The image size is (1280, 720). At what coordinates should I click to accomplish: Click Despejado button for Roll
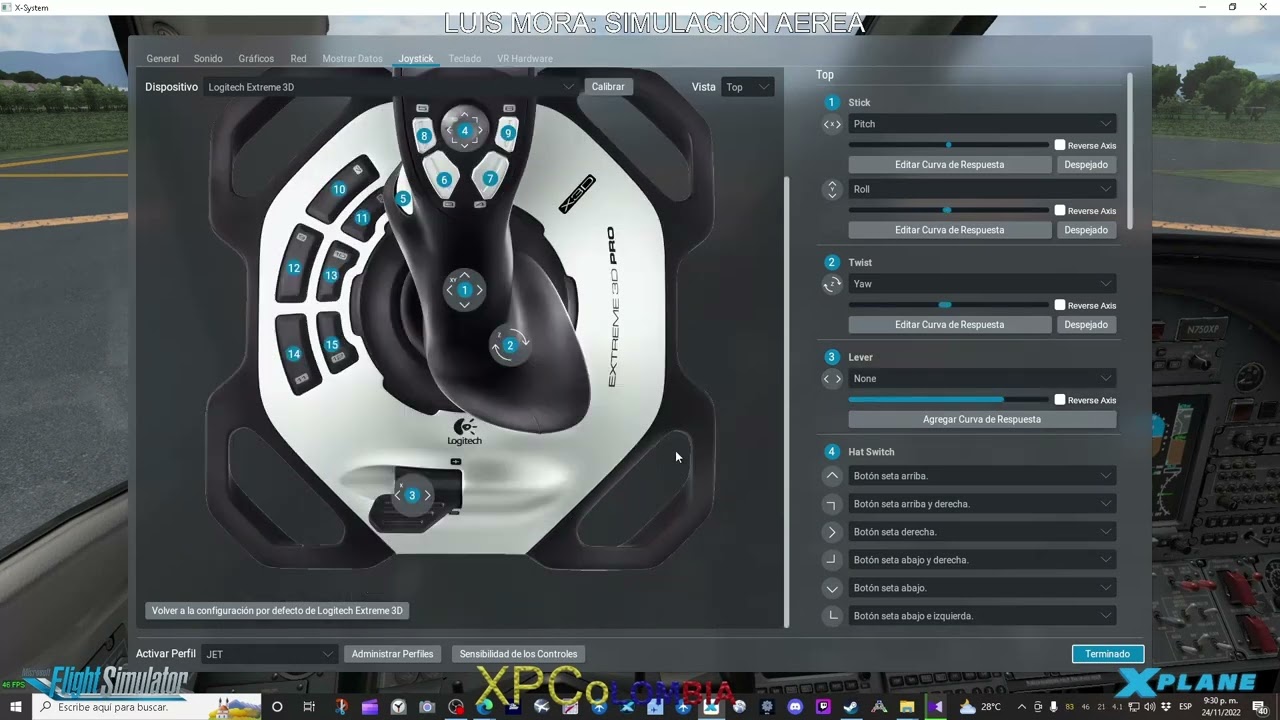pyautogui.click(x=1086, y=230)
